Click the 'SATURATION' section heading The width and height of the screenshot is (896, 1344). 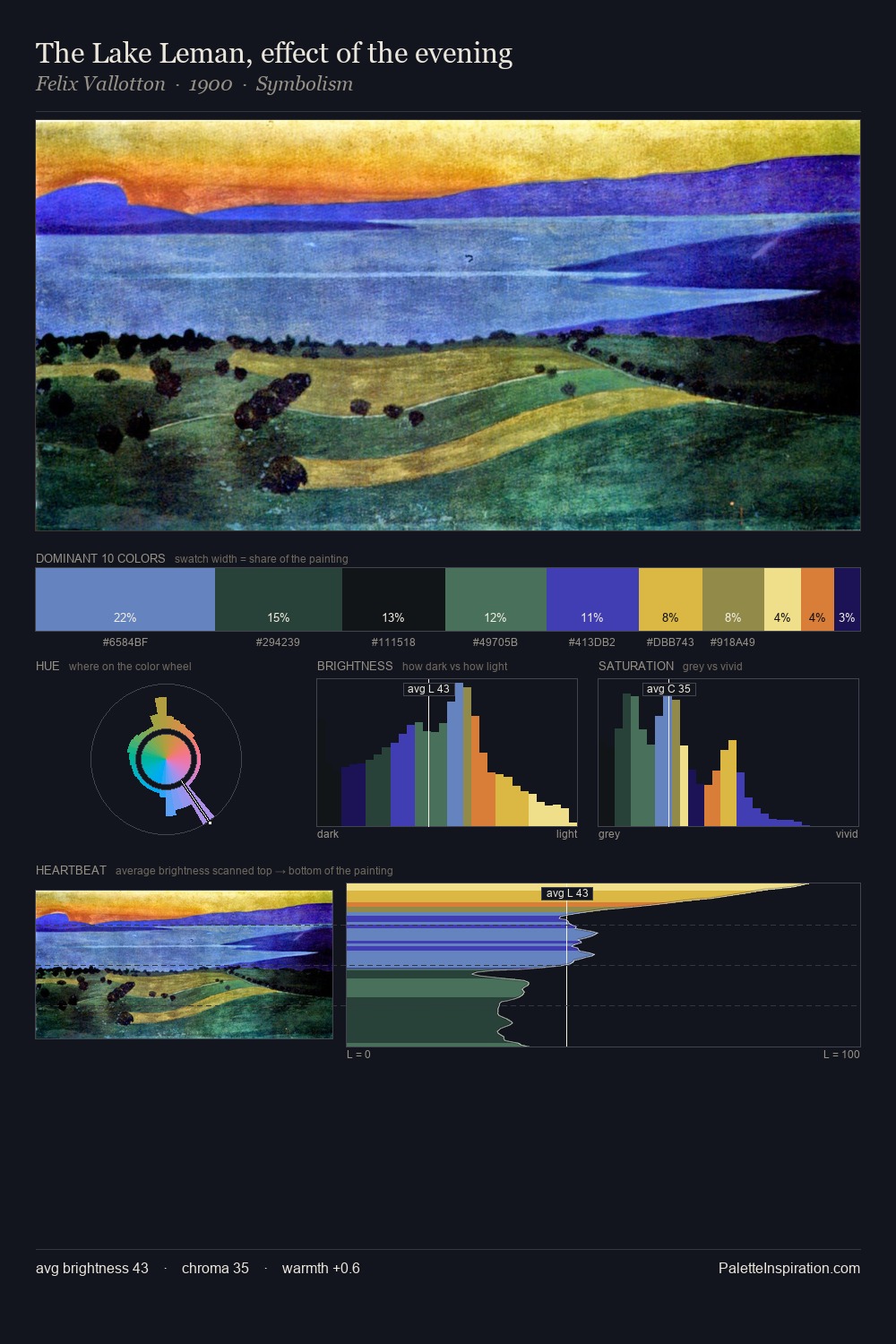tap(636, 666)
